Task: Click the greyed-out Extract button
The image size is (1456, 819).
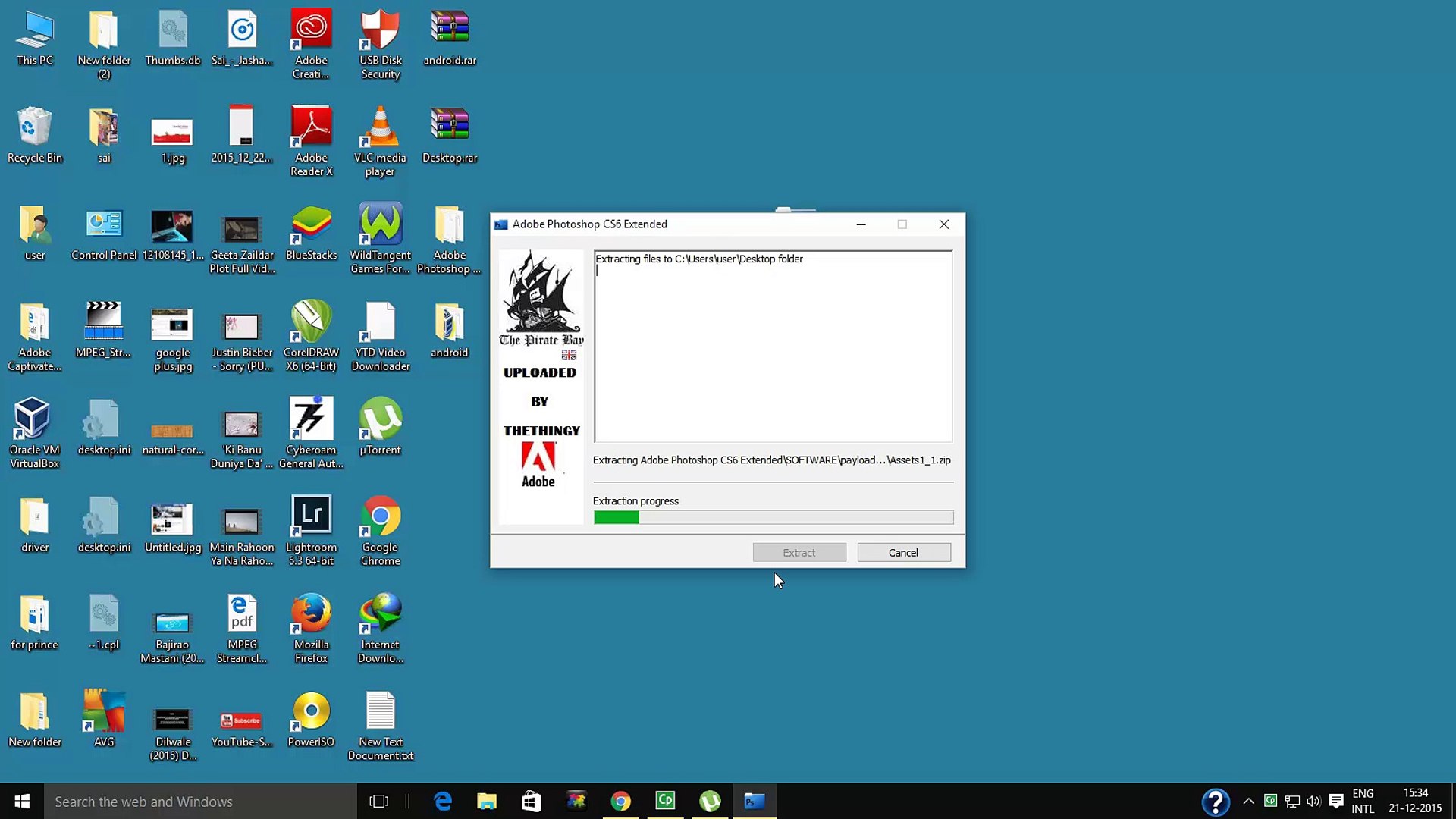Action: (799, 552)
